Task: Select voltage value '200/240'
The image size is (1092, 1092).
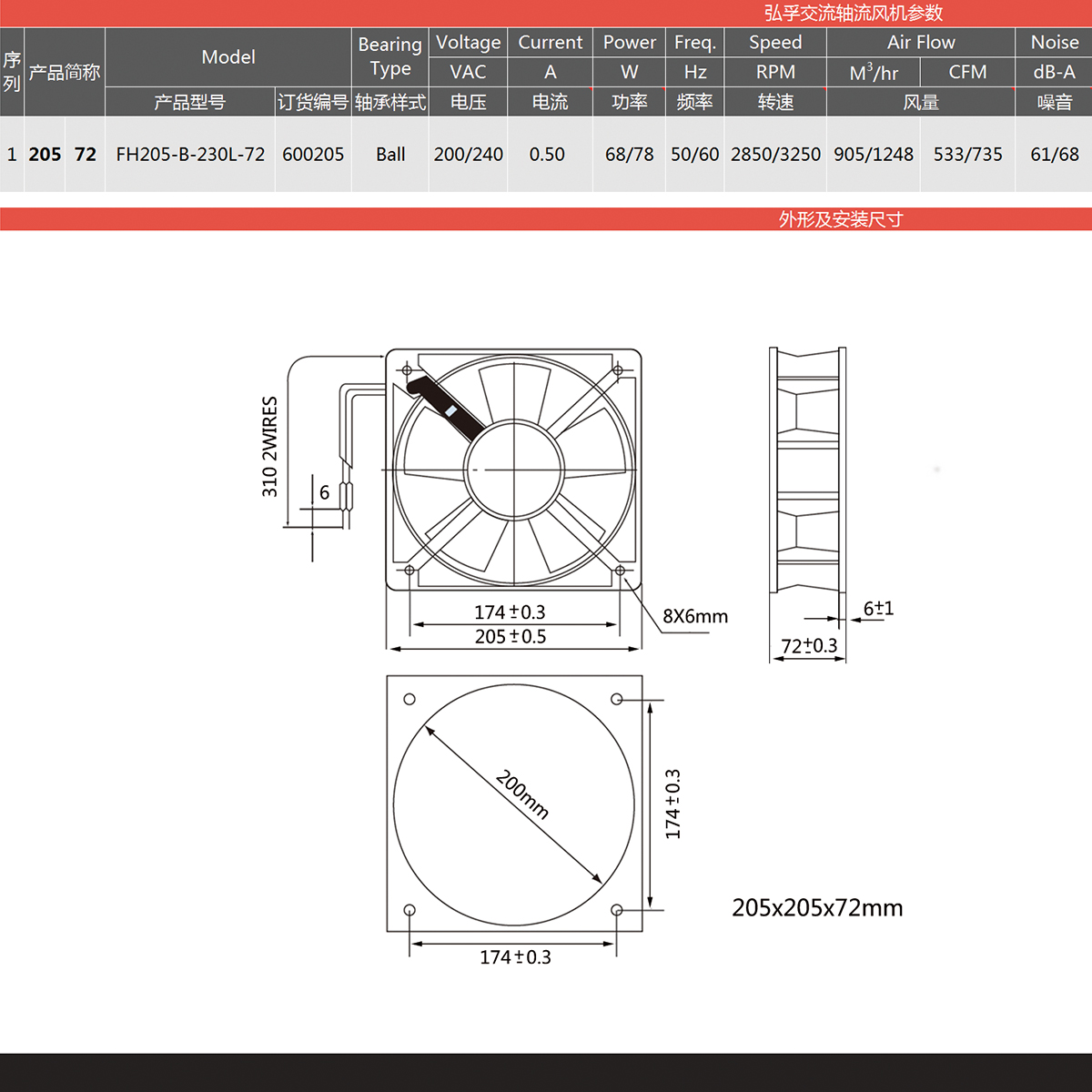Action: point(469,155)
